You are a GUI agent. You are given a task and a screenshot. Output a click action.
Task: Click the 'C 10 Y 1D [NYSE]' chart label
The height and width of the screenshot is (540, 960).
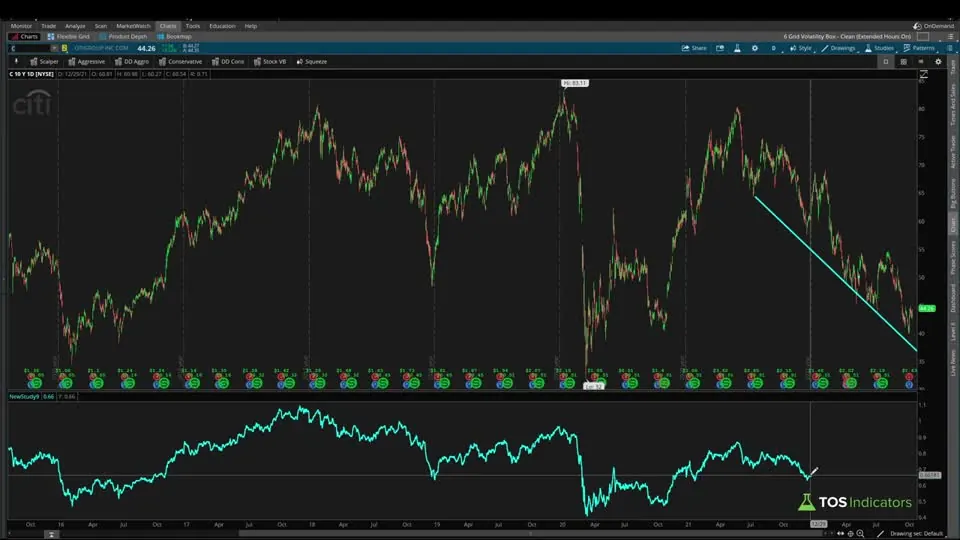(x=31, y=74)
